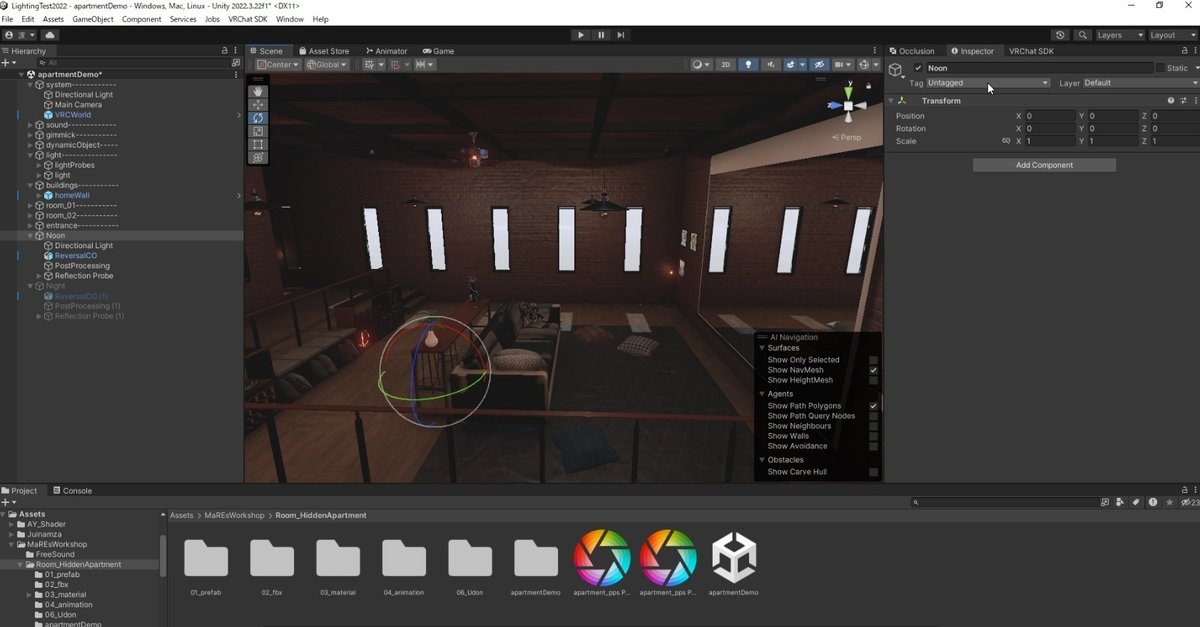
Task: Click the global Search magnifier icon
Action: point(1082,35)
